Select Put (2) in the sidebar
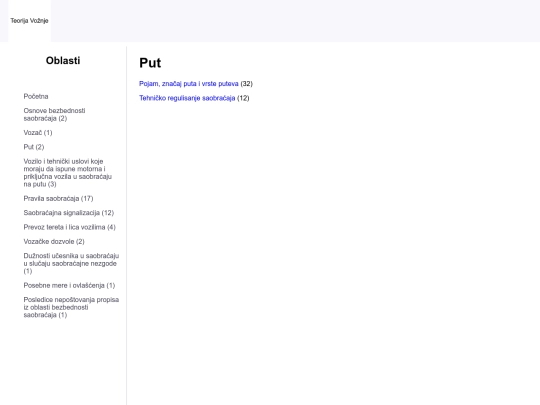 pos(34,147)
